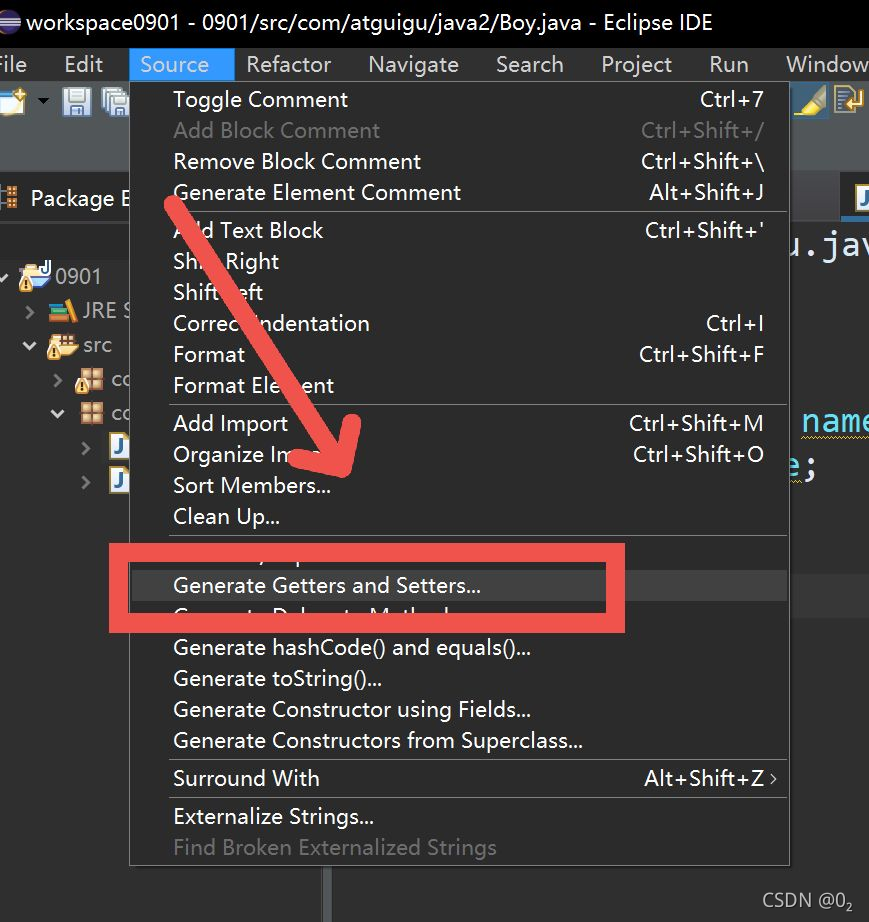Open the Run menu
The image size is (869, 922).
(728, 64)
